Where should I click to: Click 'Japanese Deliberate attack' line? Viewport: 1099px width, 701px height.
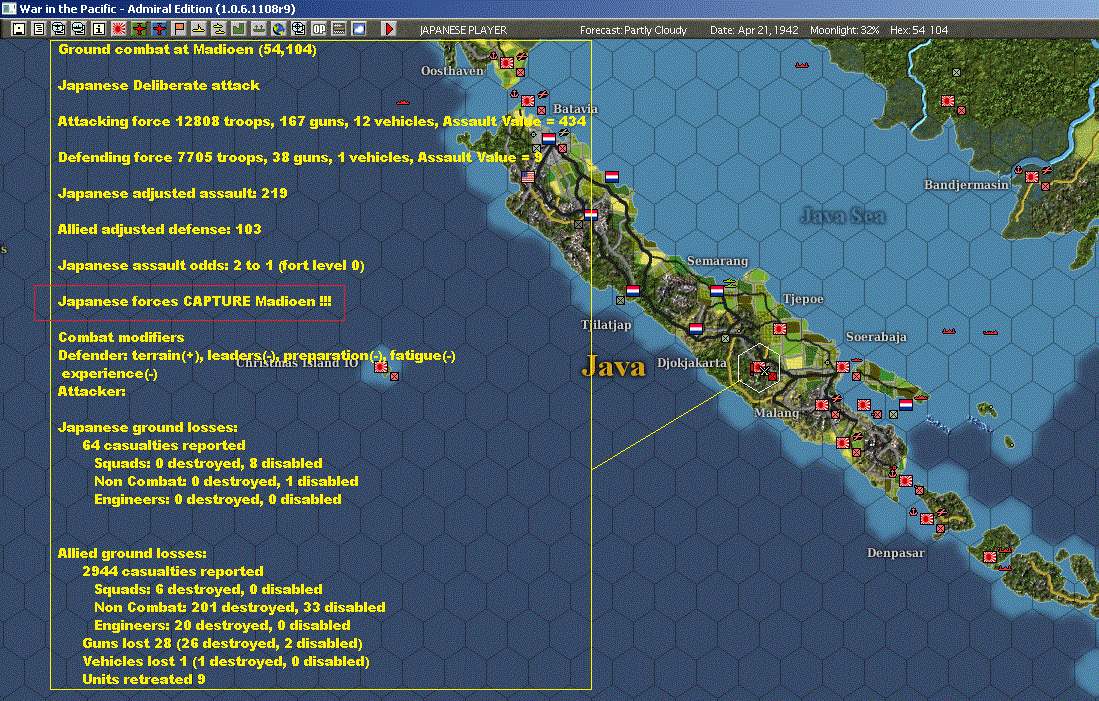click(159, 86)
